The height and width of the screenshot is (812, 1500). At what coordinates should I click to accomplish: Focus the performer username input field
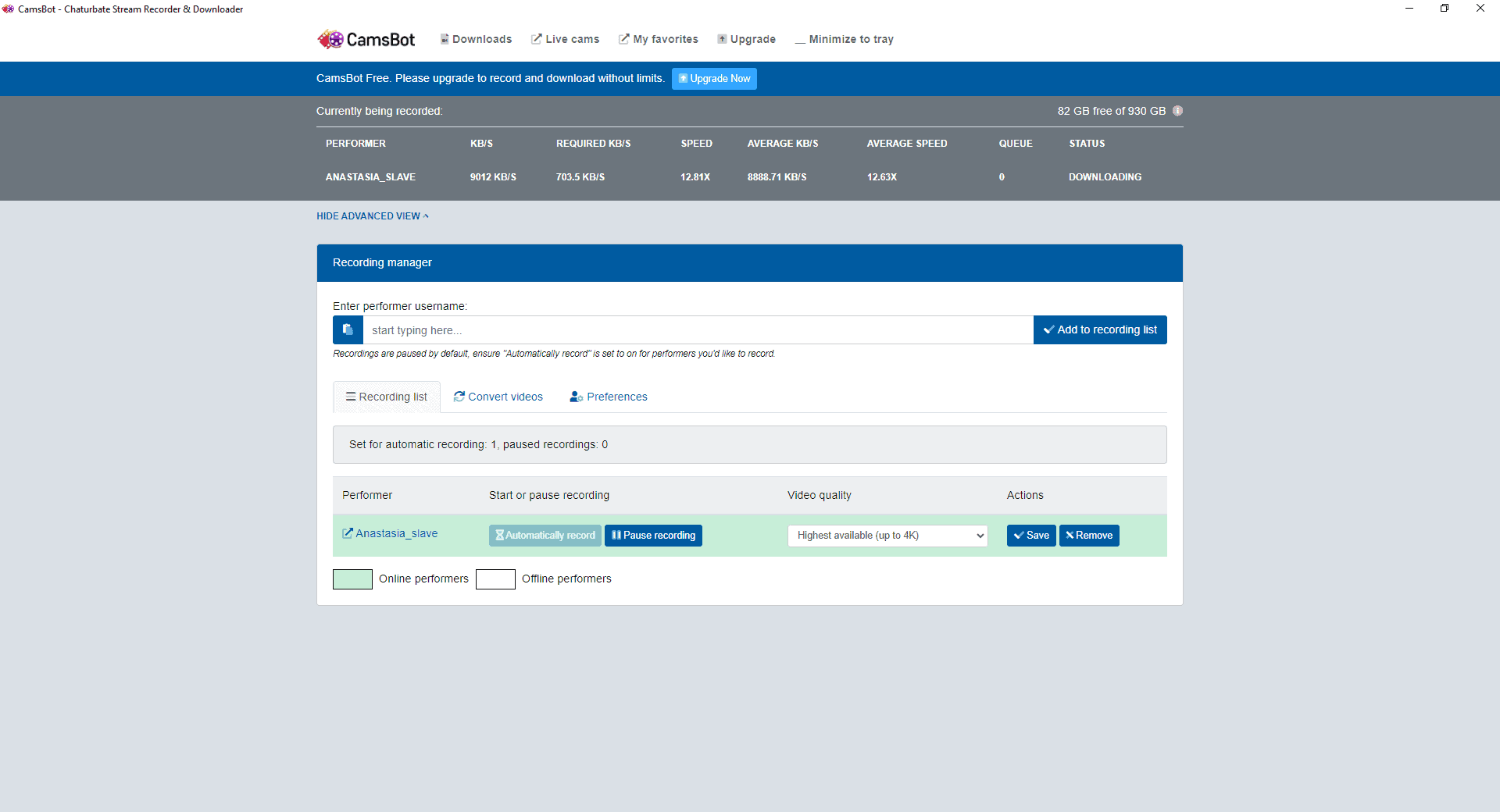click(698, 329)
